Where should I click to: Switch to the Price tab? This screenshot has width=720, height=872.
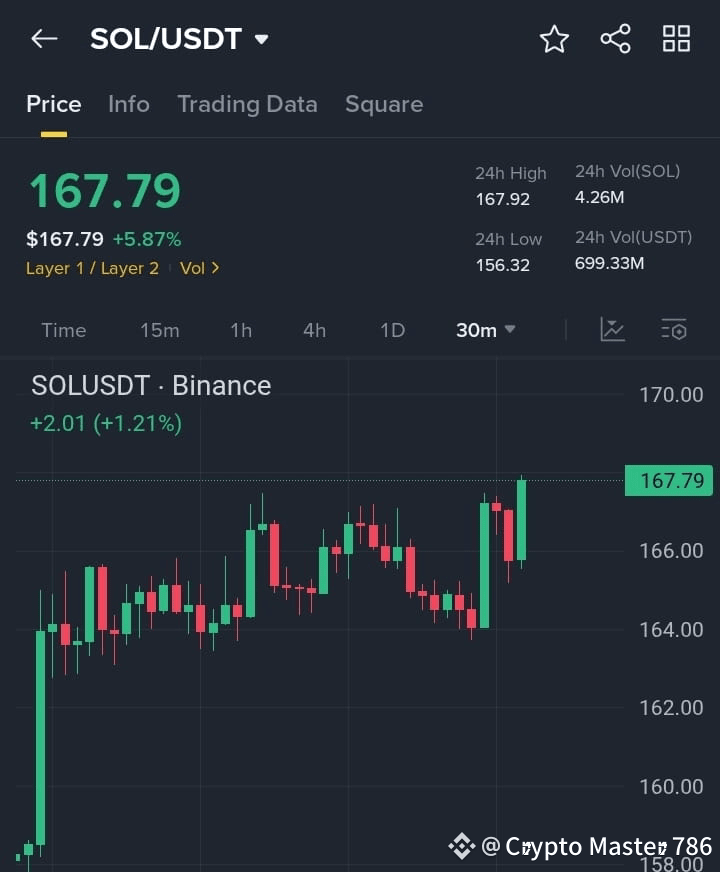(54, 104)
